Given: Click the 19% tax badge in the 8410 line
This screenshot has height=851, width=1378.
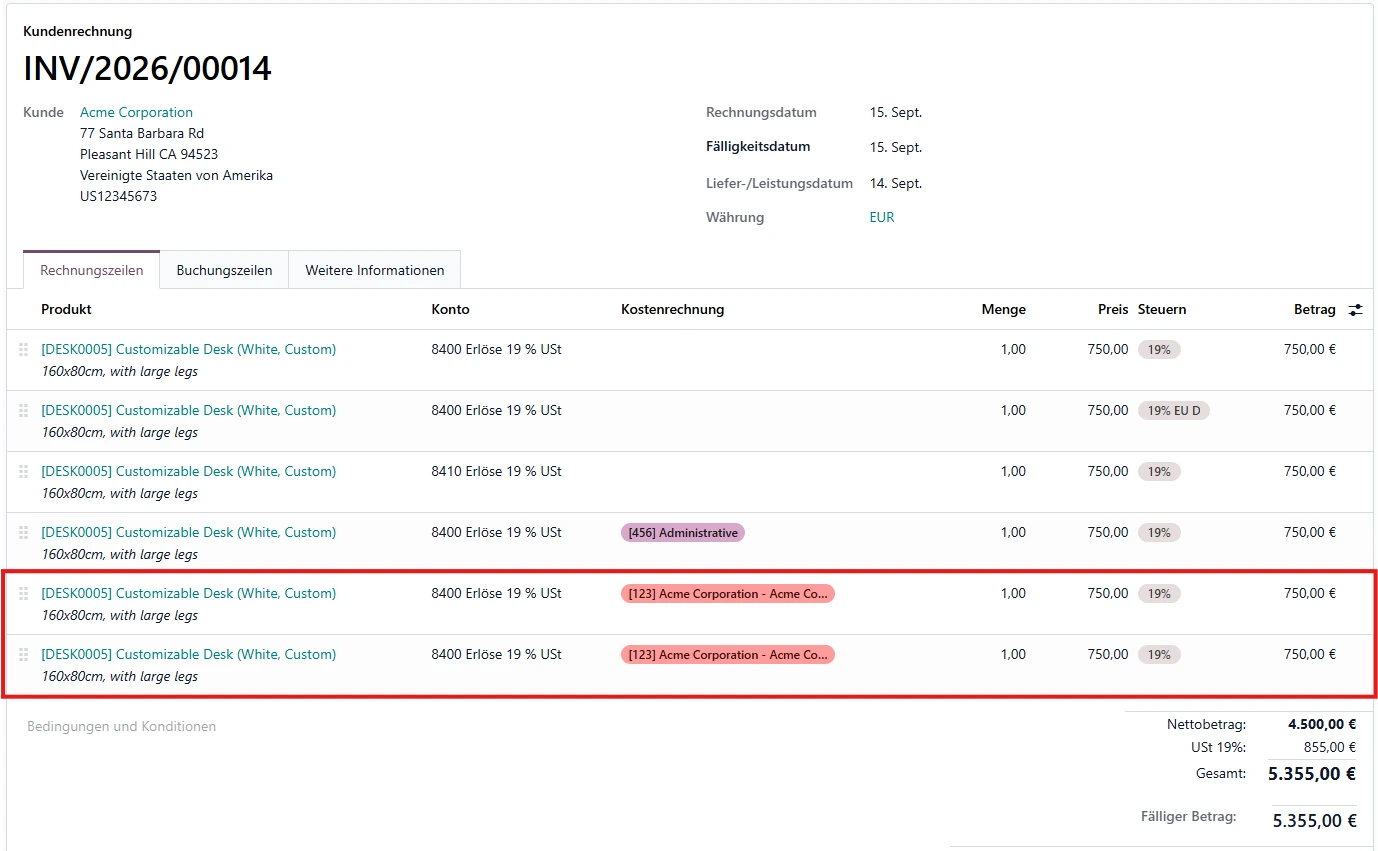Looking at the screenshot, I should 1159,471.
